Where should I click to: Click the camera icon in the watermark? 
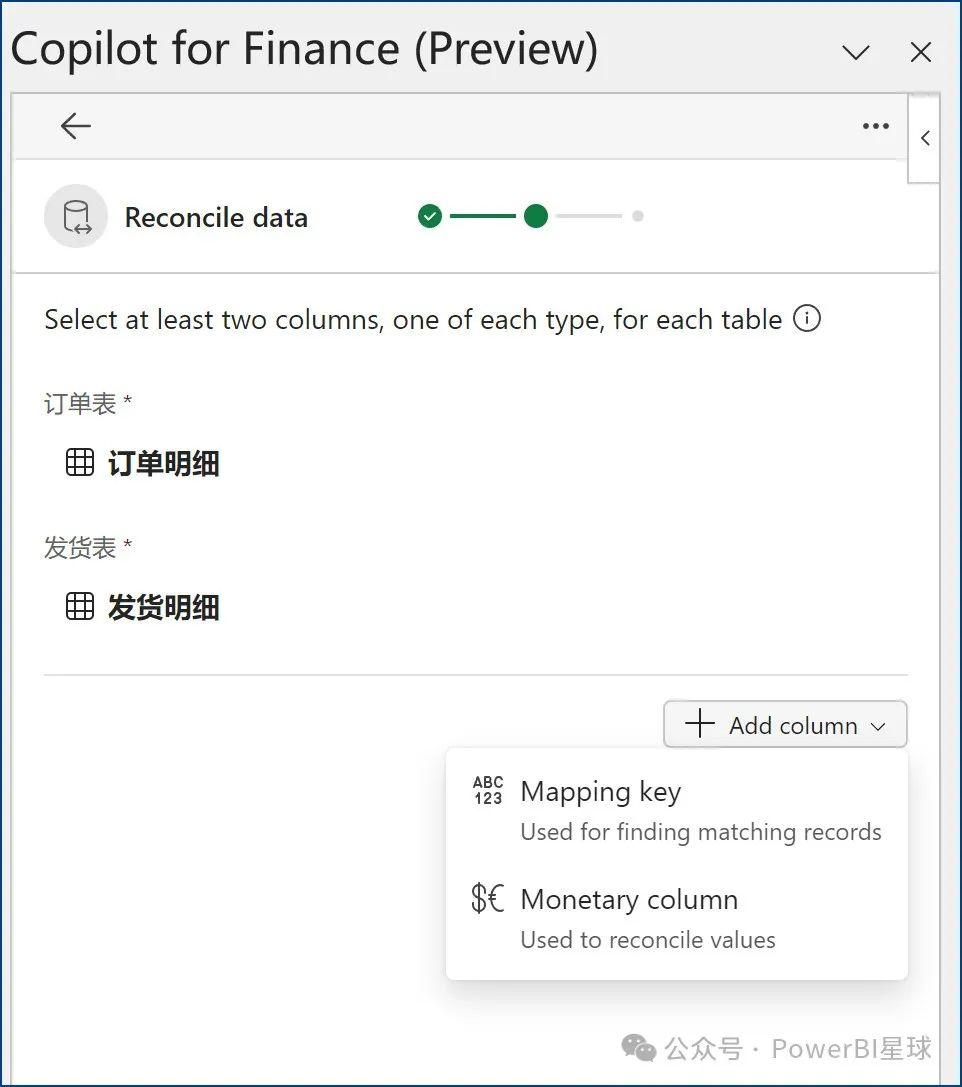[x=636, y=1047]
